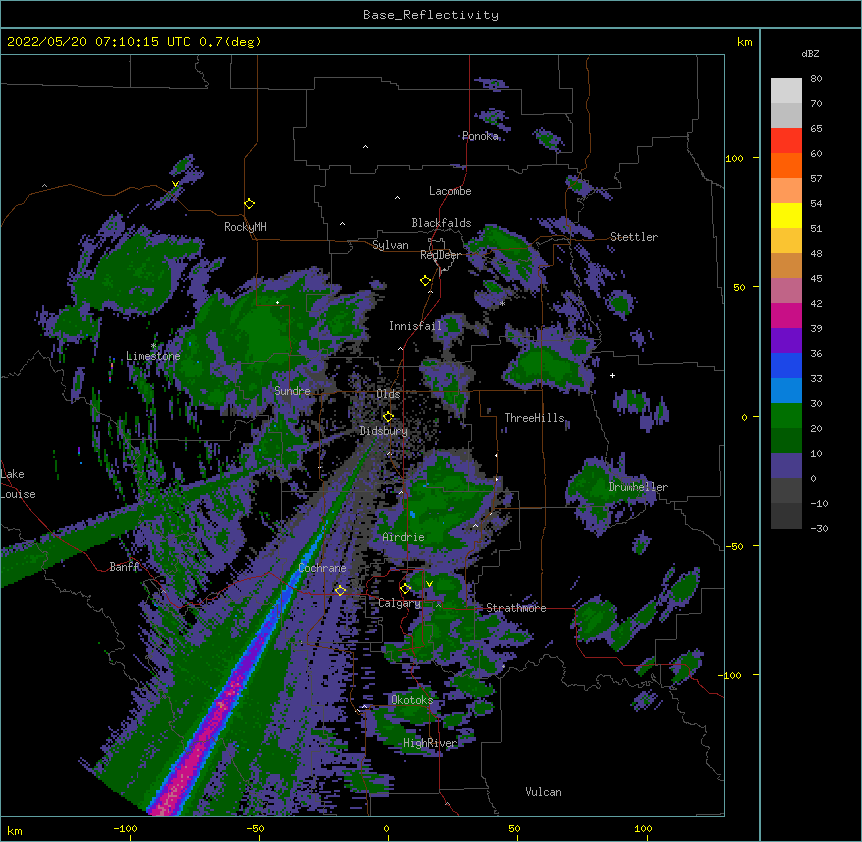The height and width of the screenshot is (842, 862).
Task: Click the 0 tick on horizontal axis
Action: point(386,829)
